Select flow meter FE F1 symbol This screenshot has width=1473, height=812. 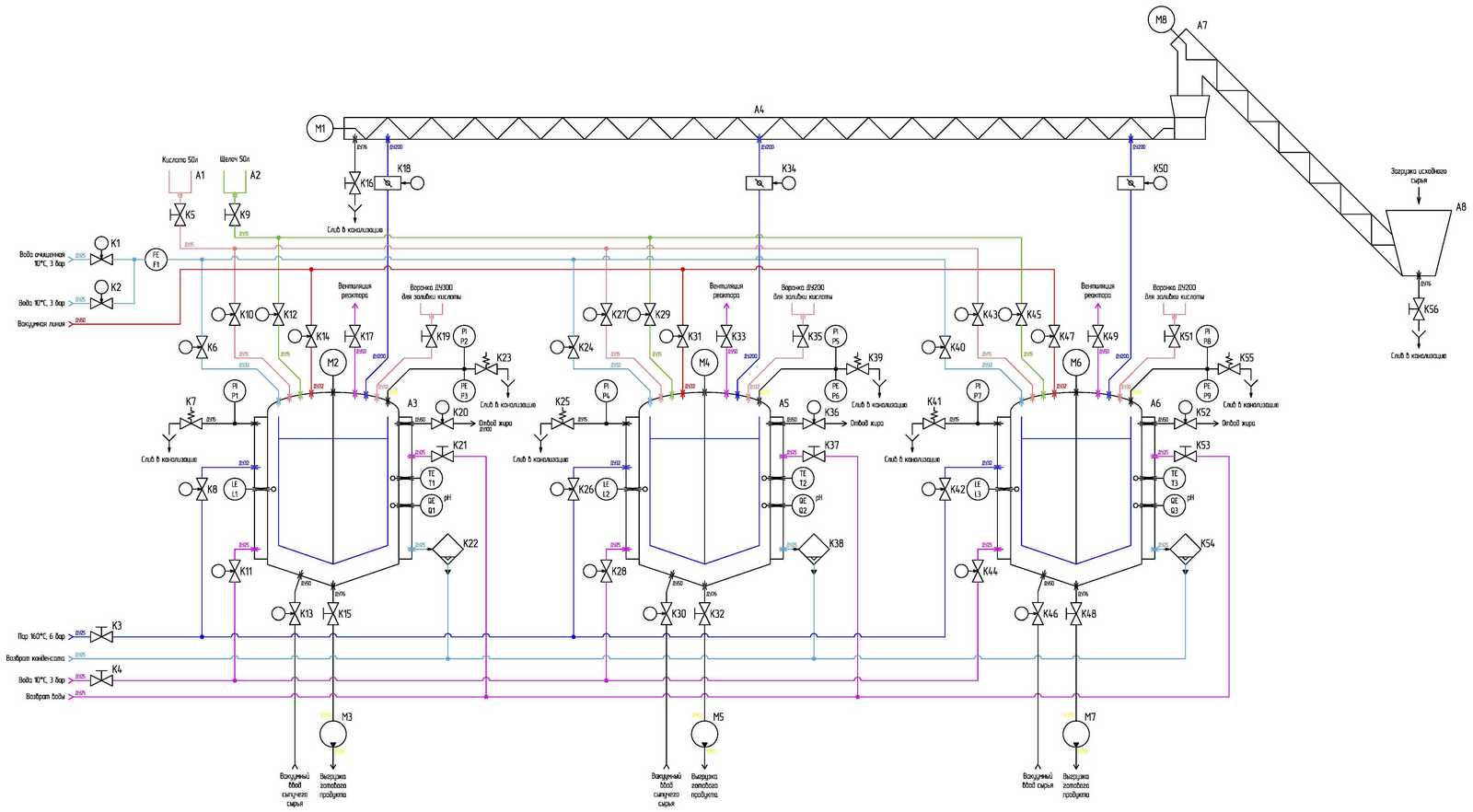coord(156,260)
